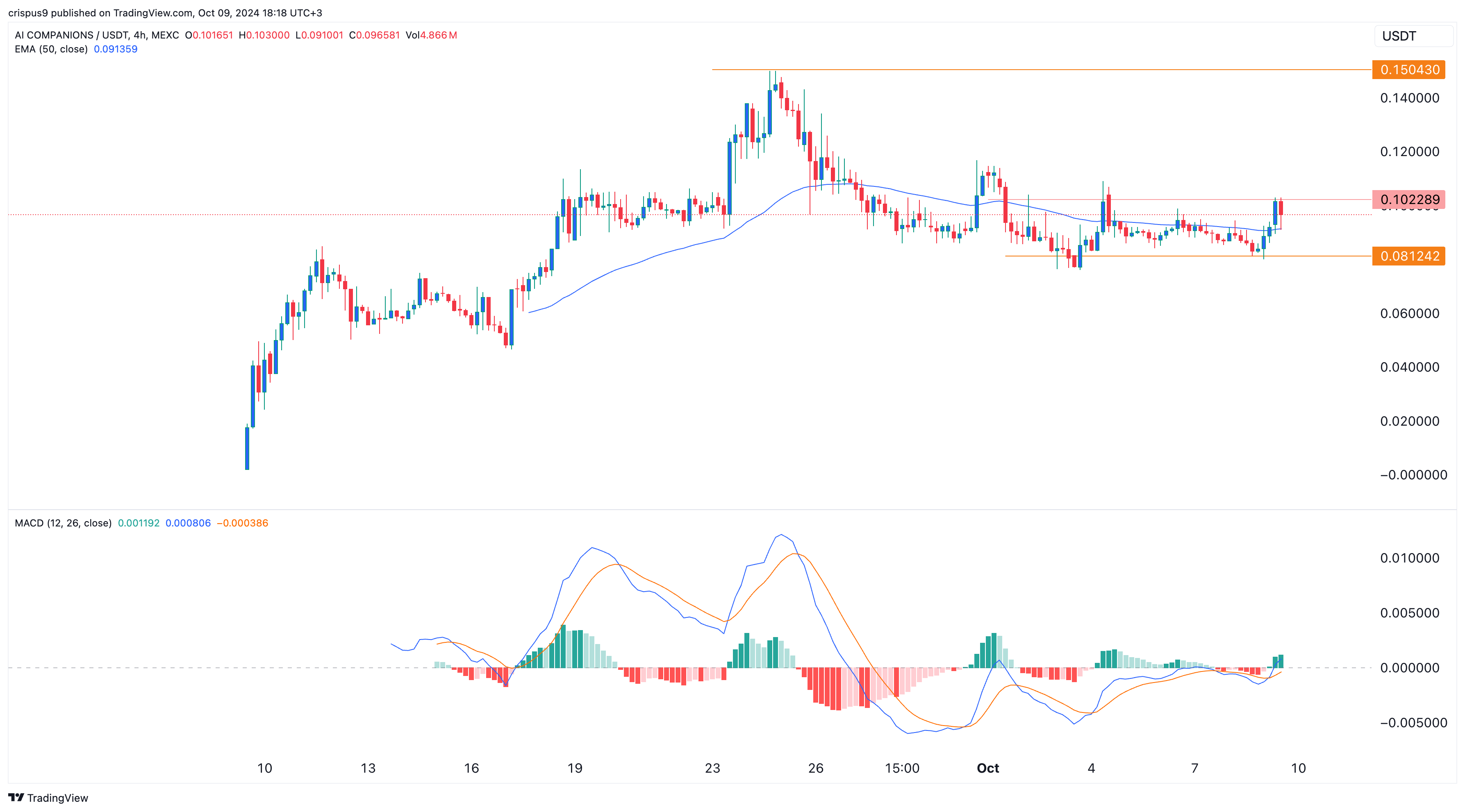Click the 15:00 label on the time axis
The image size is (1465, 812).
(902, 768)
